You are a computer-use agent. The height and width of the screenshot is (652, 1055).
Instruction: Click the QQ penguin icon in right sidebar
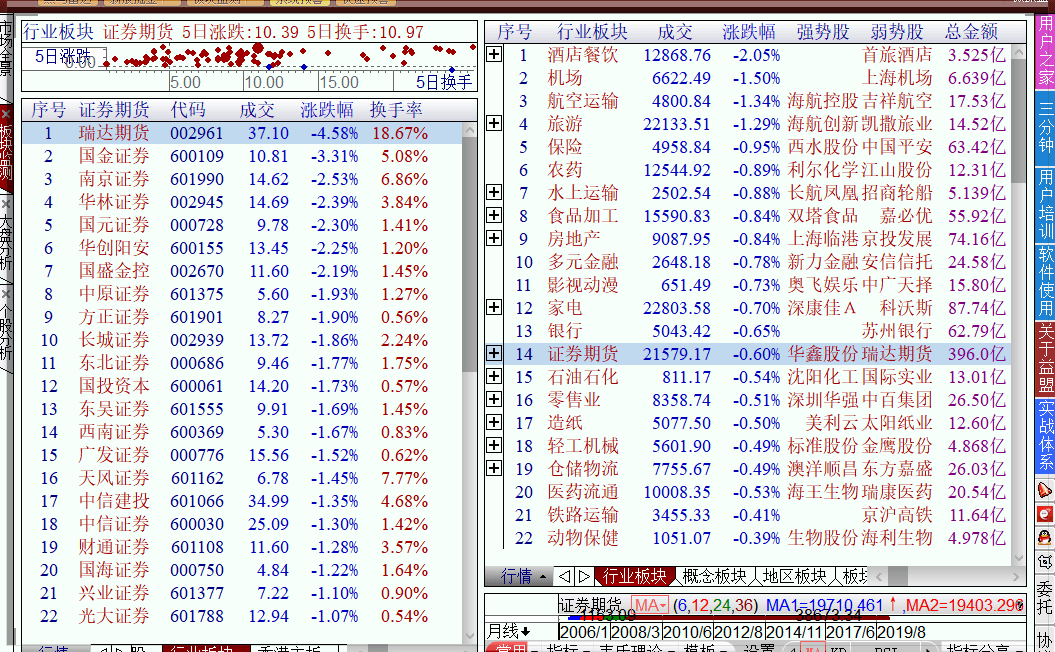click(1045, 537)
